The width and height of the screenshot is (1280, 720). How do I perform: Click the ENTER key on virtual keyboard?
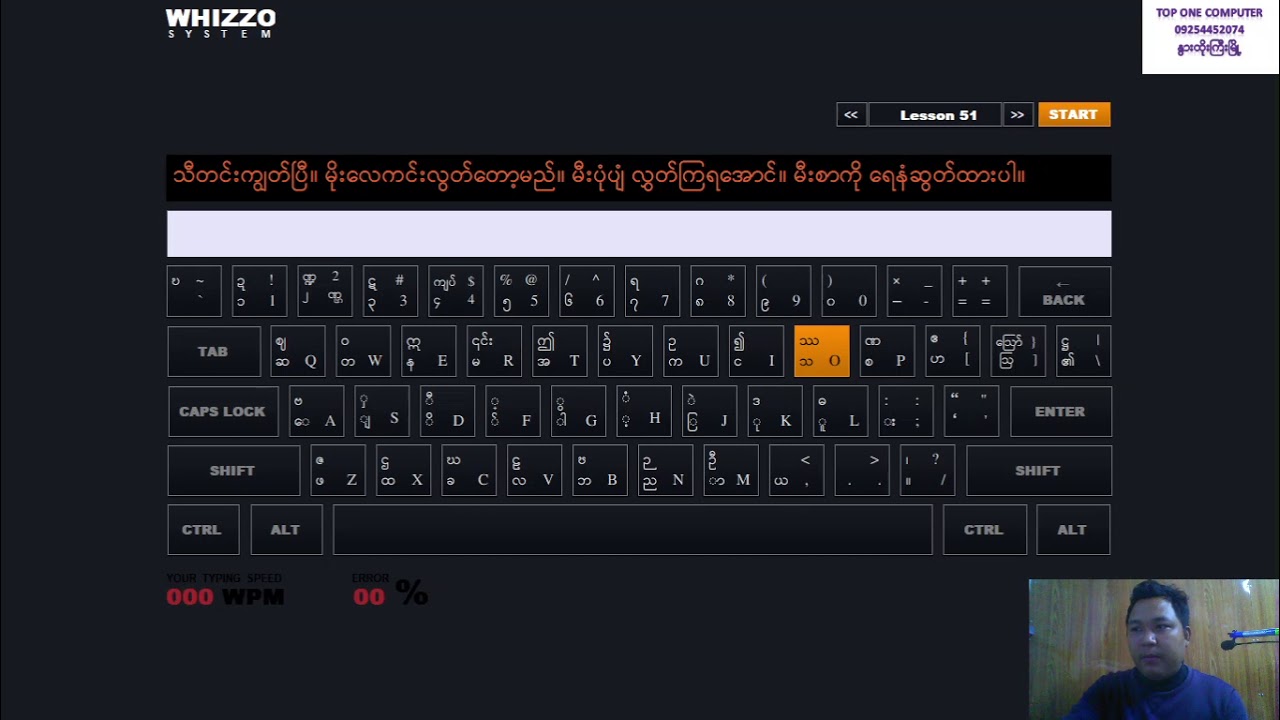(1060, 411)
